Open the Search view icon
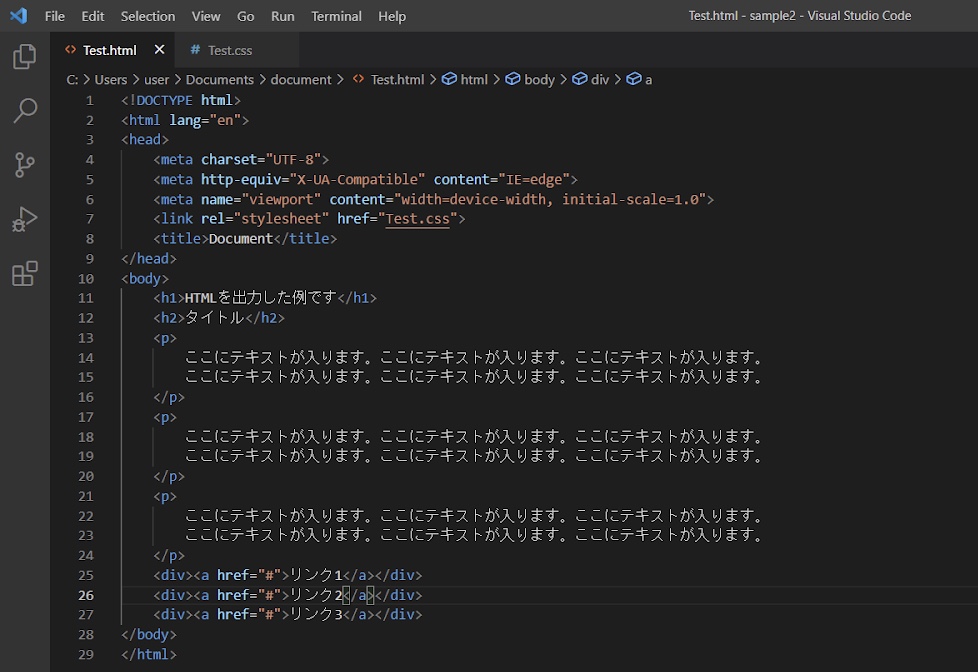 (x=25, y=111)
